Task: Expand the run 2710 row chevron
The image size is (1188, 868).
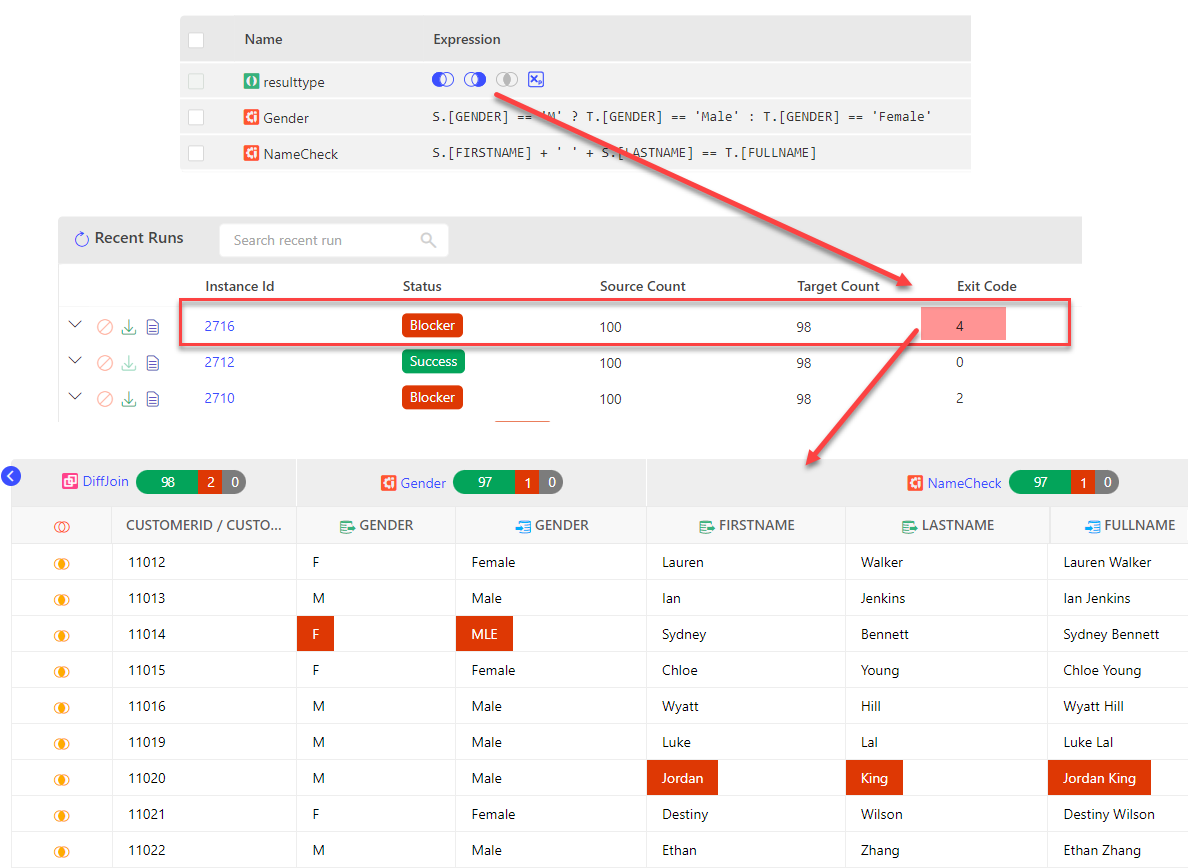Action: pos(75,397)
